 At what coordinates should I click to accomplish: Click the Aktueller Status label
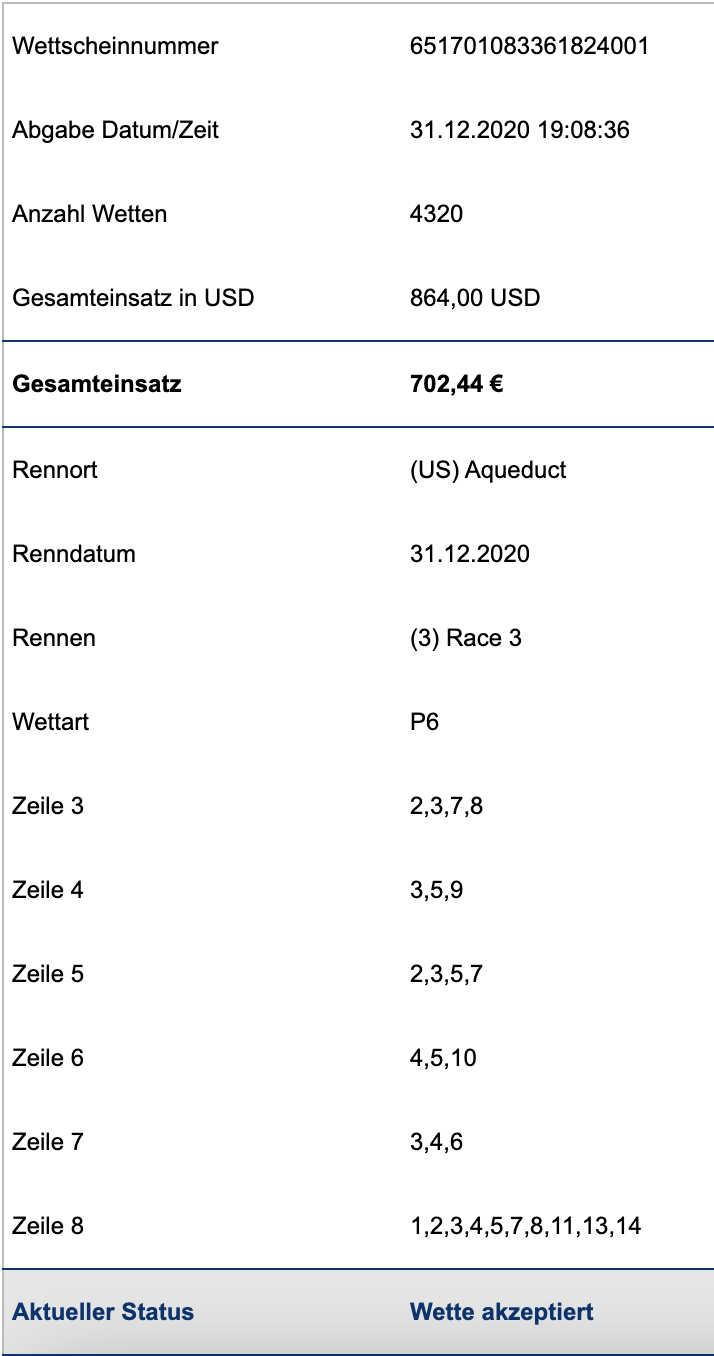(103, 1311)
